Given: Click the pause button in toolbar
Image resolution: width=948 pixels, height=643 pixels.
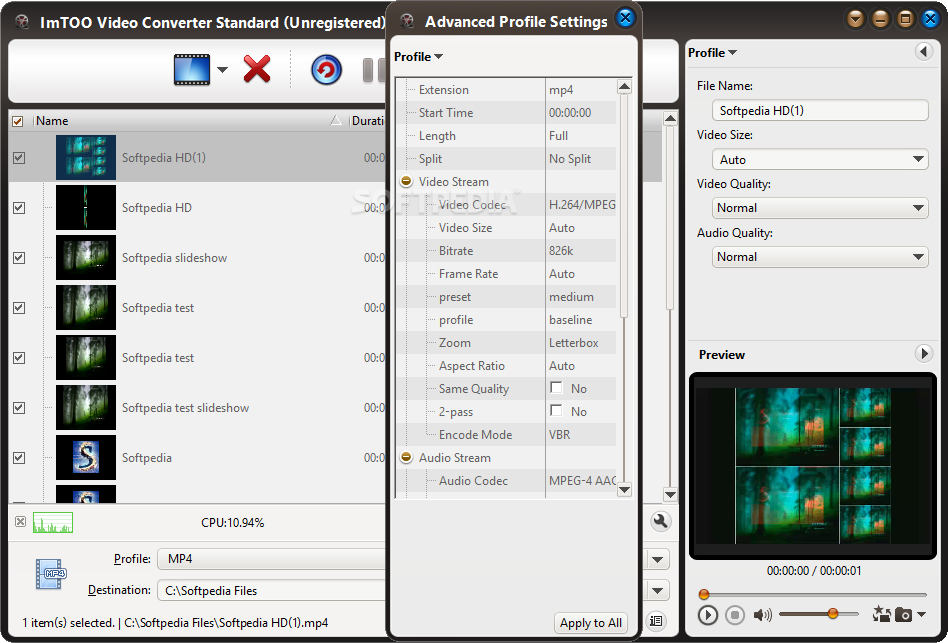Looking at the screenshot, I should tap(374, 70).
